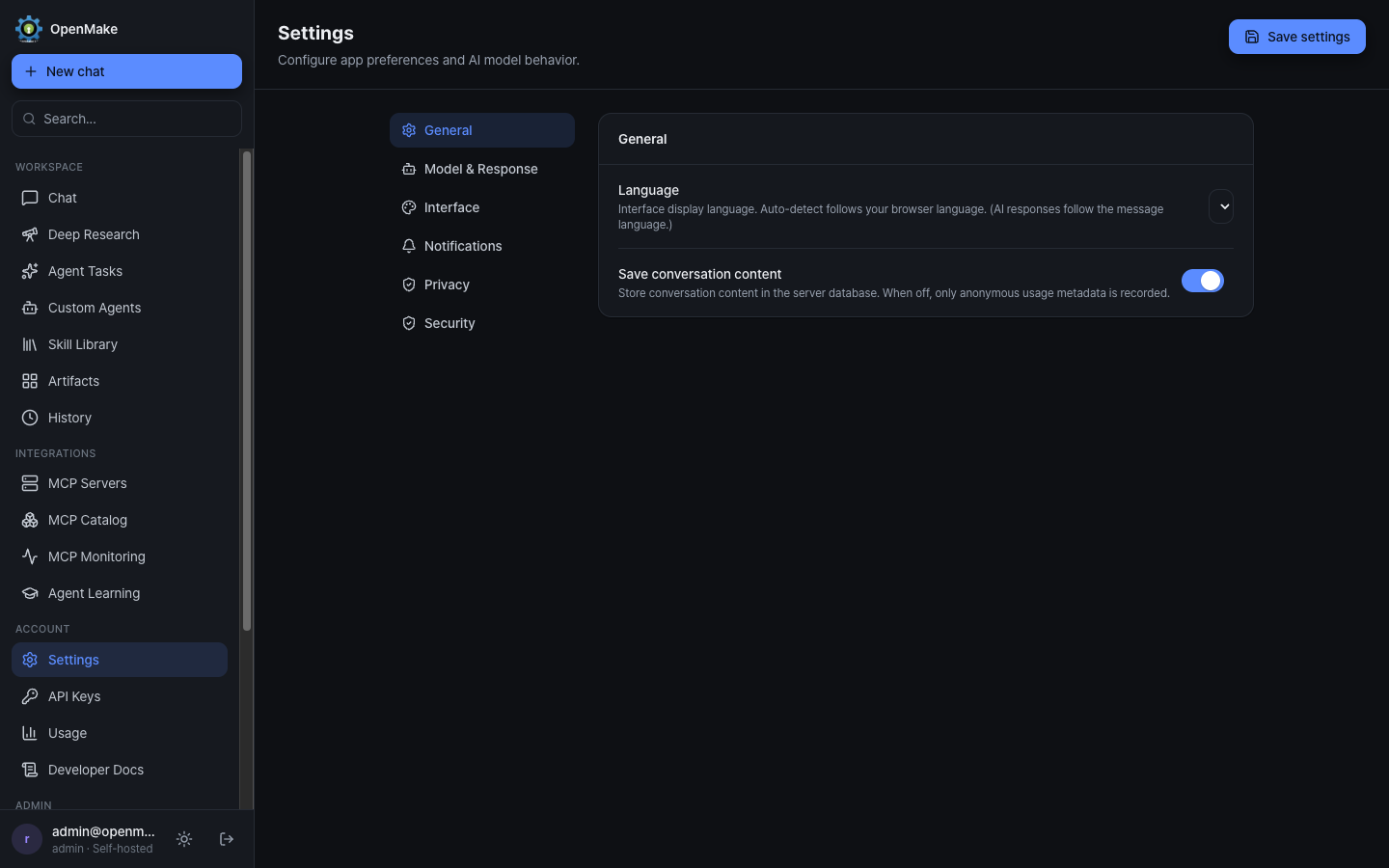Click the magnifier icon in the search box
Screen dimensions: 1389x868
(30, 119)
